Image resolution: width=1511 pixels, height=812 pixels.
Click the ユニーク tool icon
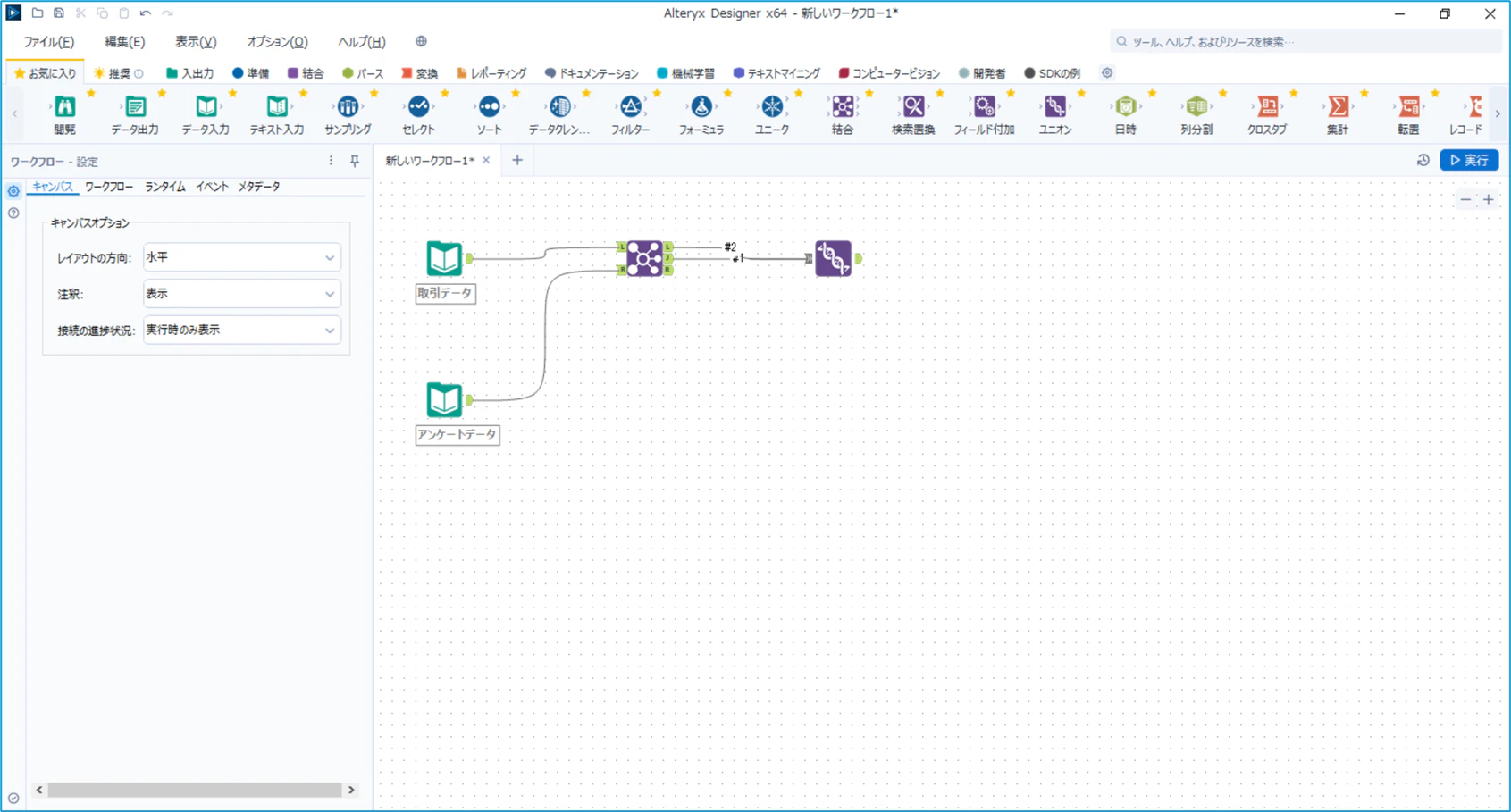point(772,107)
